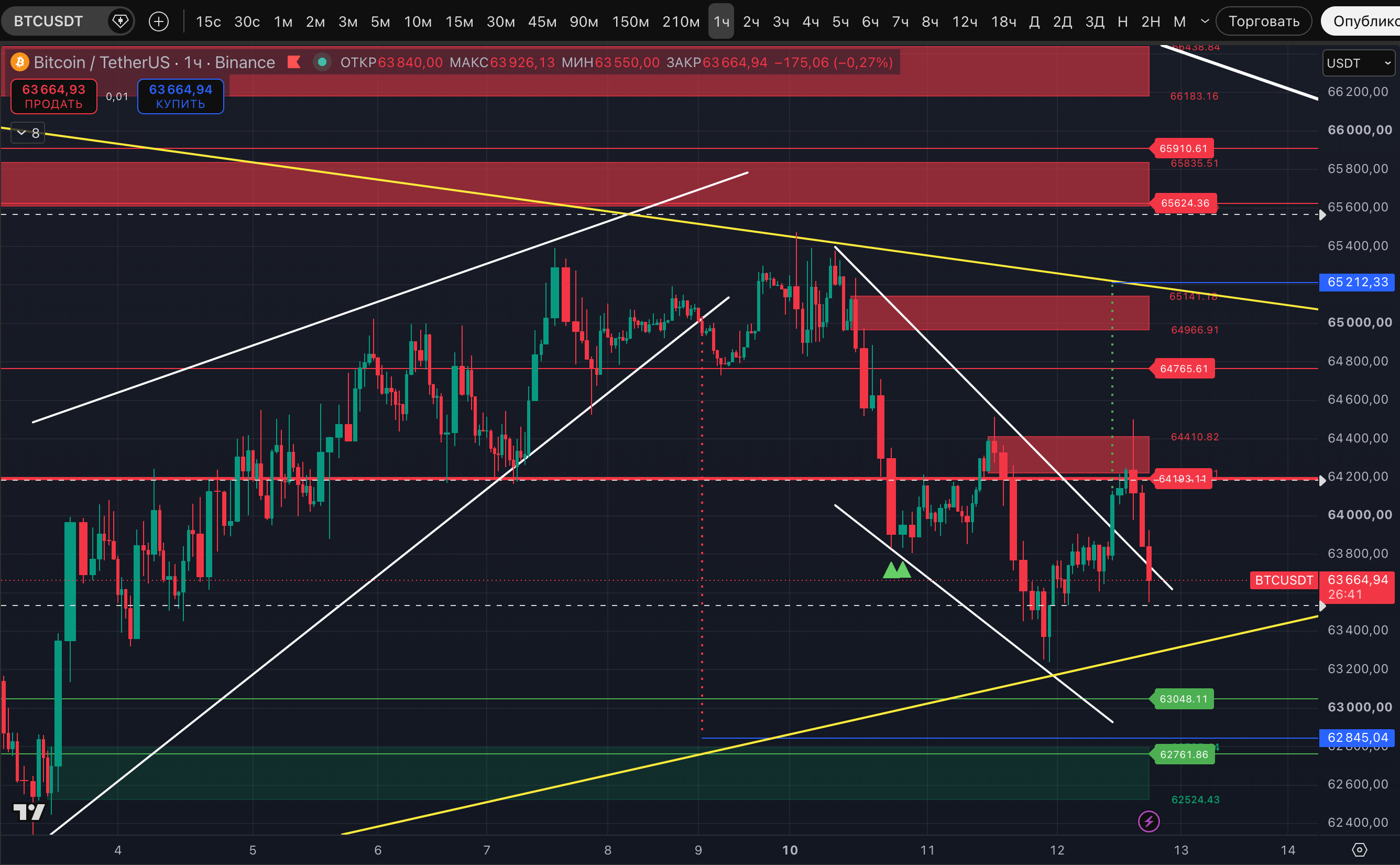
Task: Click the Опубликовать button
Action: click(x=1361, y=21)
